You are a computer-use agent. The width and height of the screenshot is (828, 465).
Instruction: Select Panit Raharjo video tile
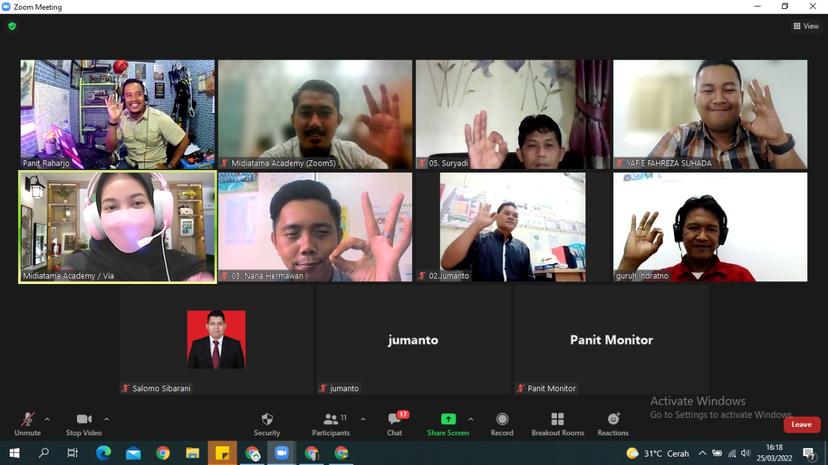point(118,114)
